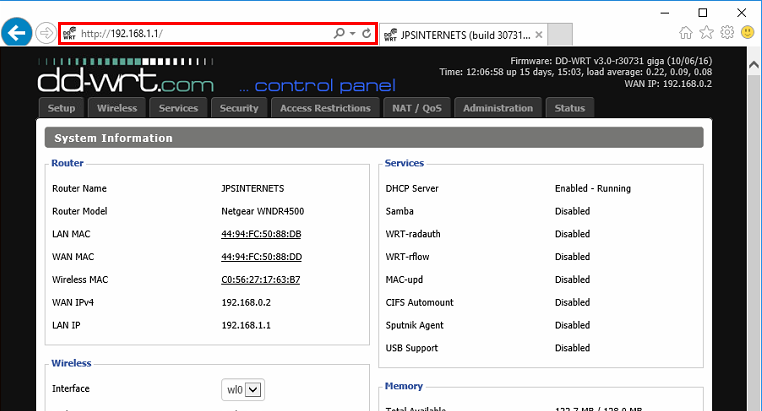The image size is (762, 411).
Task: Click the LAN IP value 192.168.1.1
Action: point(246,325)
